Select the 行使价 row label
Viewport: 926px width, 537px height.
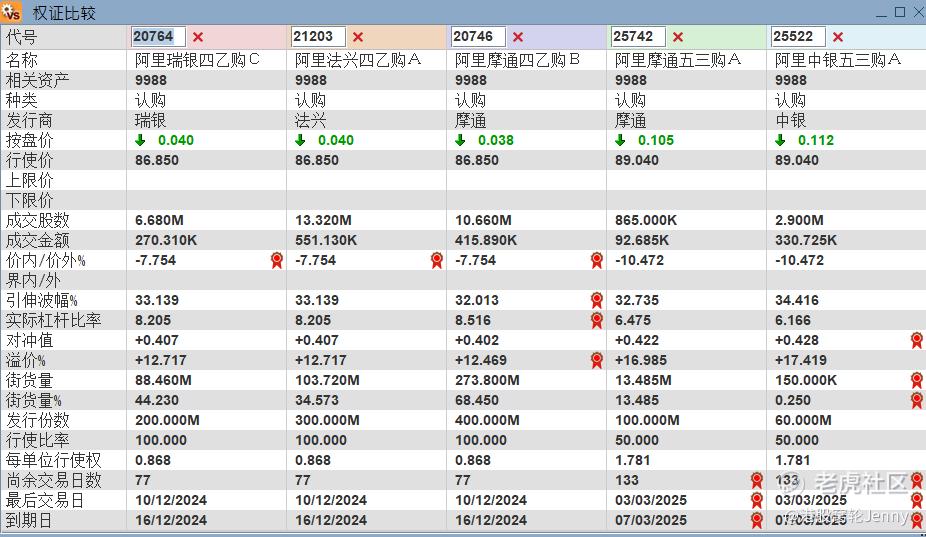point(30,160)
